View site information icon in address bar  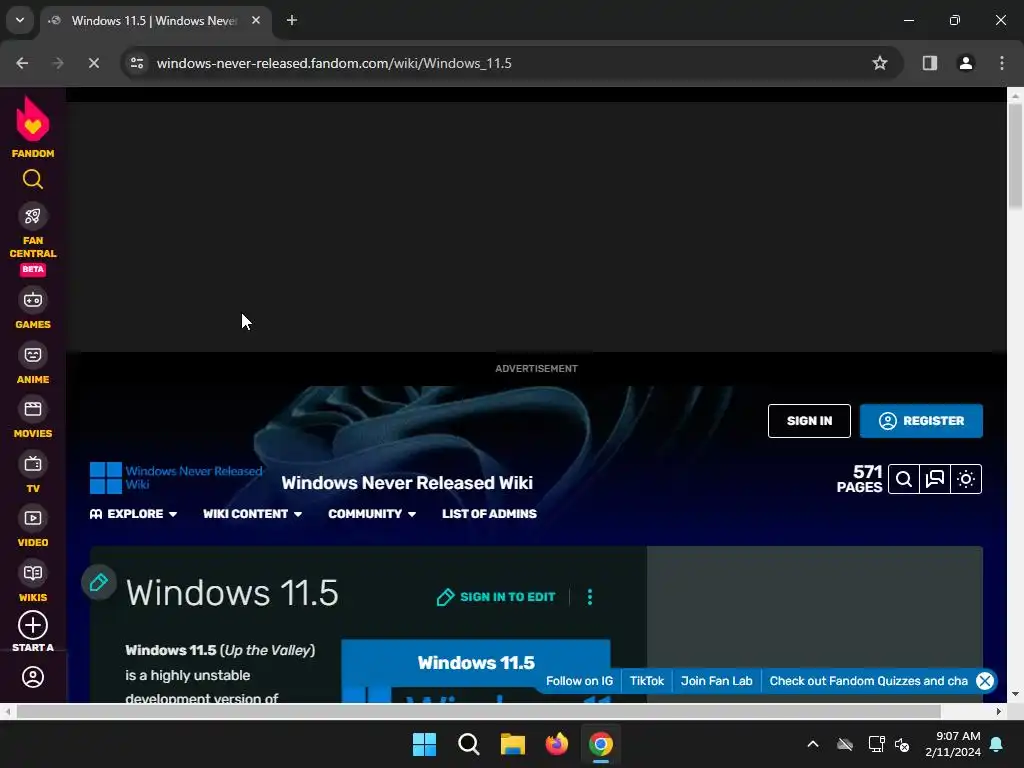[137, 63]
